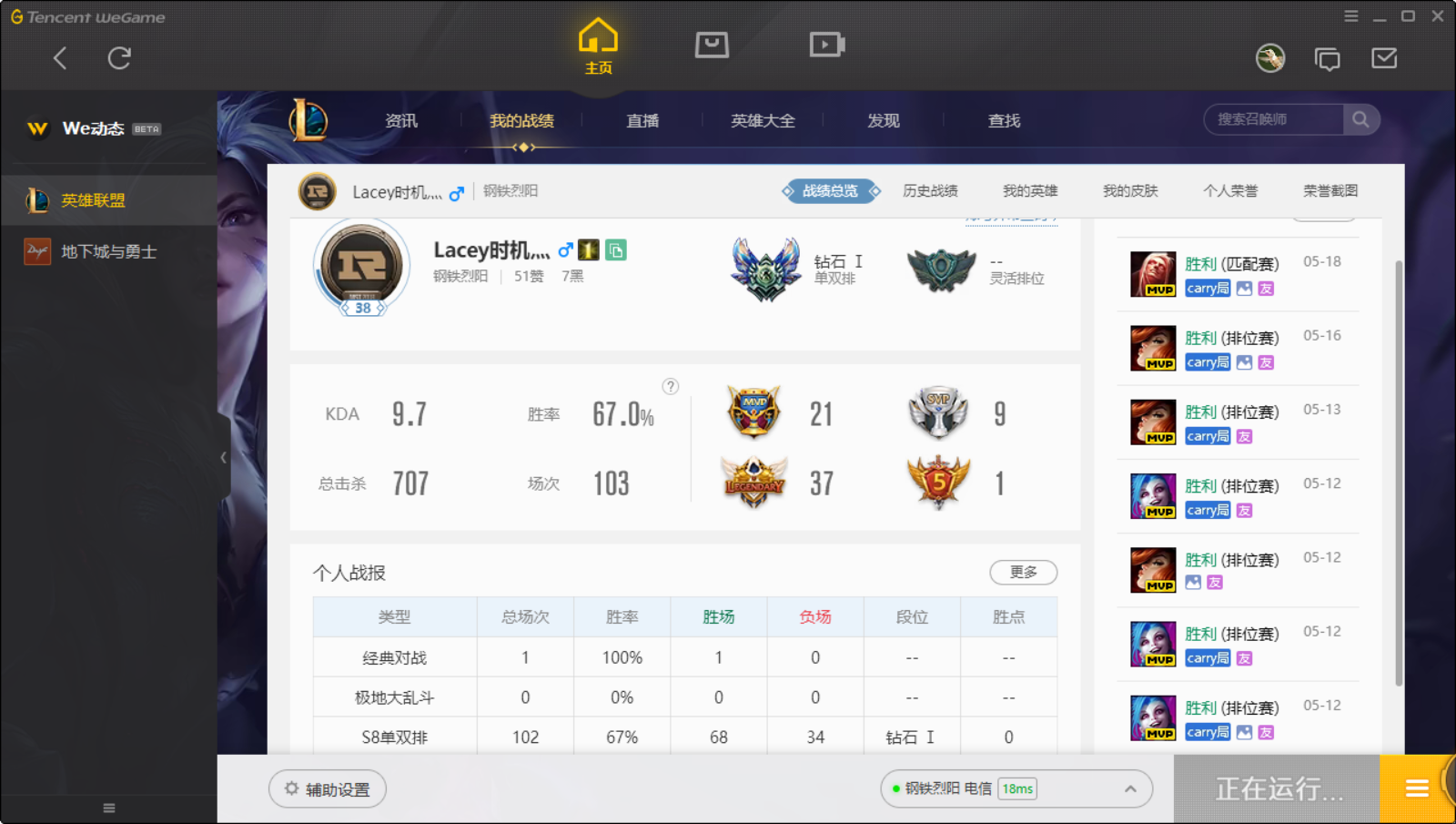This screenshot has height=824, width=1456.
Task: Open the yellow menu button beside 正在运行
Action: click(x=1417, y=788)
